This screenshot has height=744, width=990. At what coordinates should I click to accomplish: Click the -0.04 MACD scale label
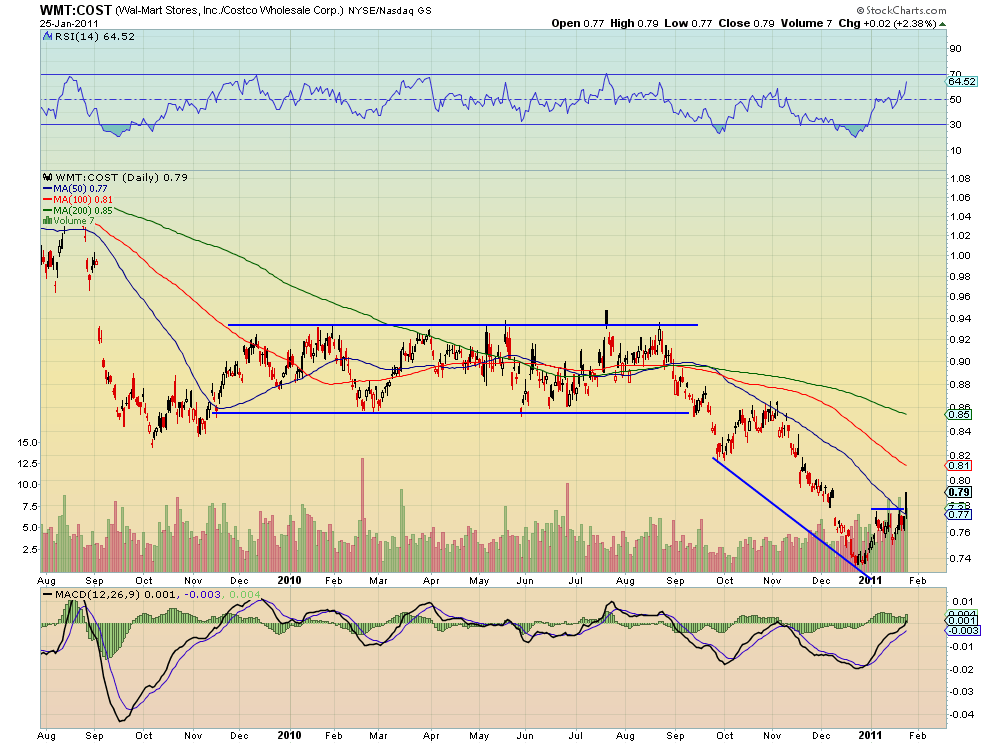coord(963,714)
